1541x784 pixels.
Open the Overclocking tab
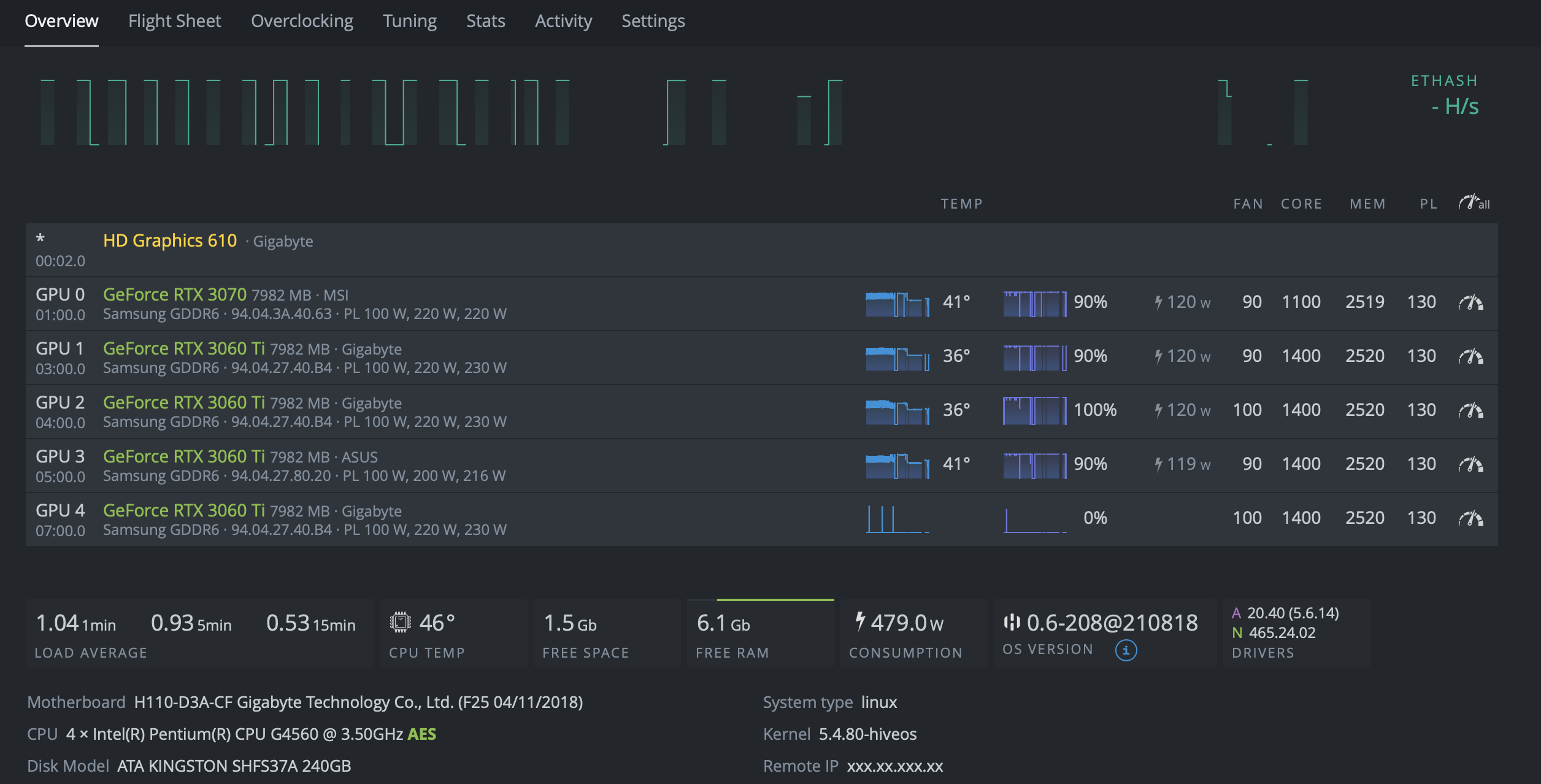[302, 21]
